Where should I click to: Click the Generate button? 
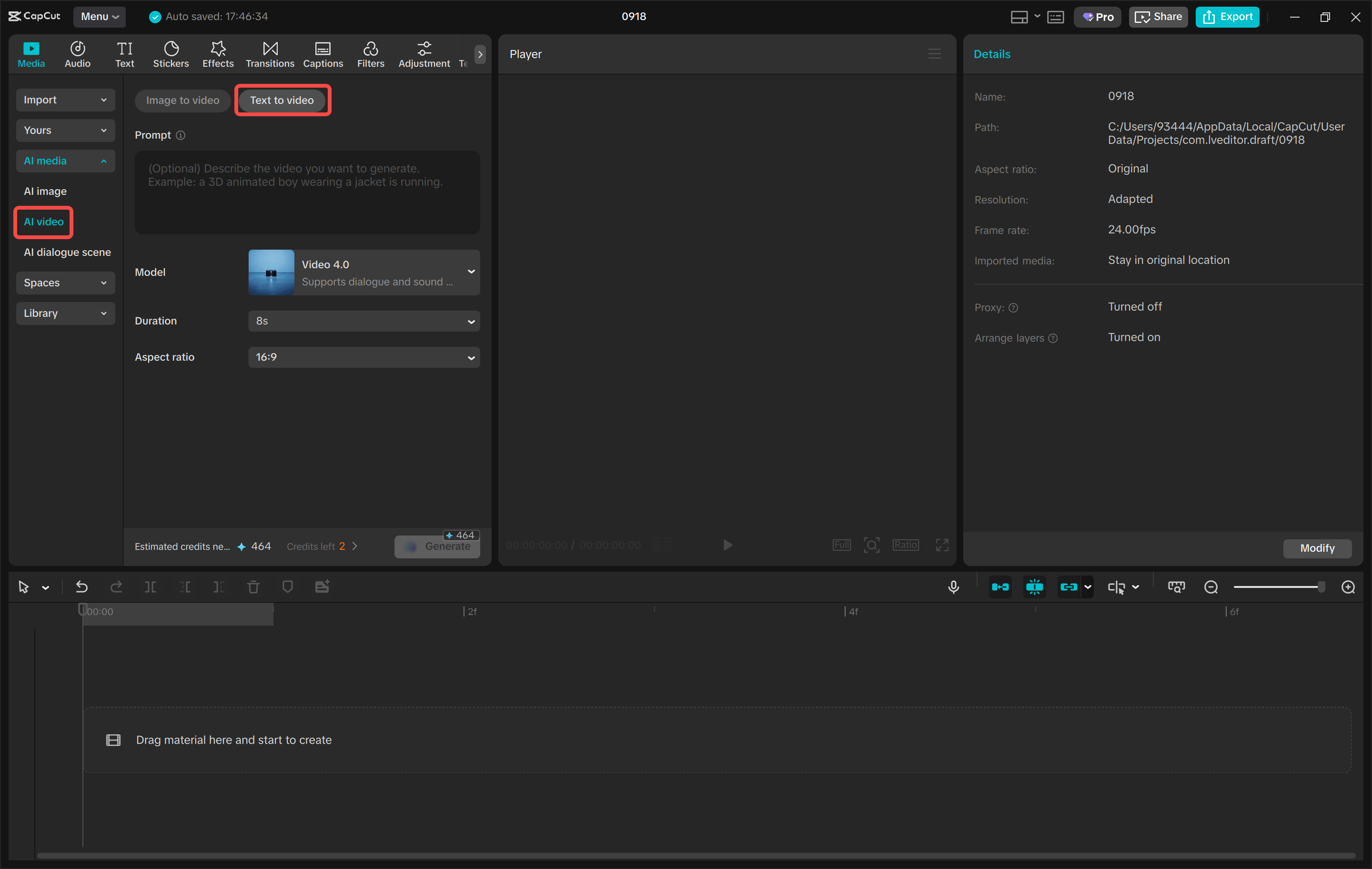point(437,546)
